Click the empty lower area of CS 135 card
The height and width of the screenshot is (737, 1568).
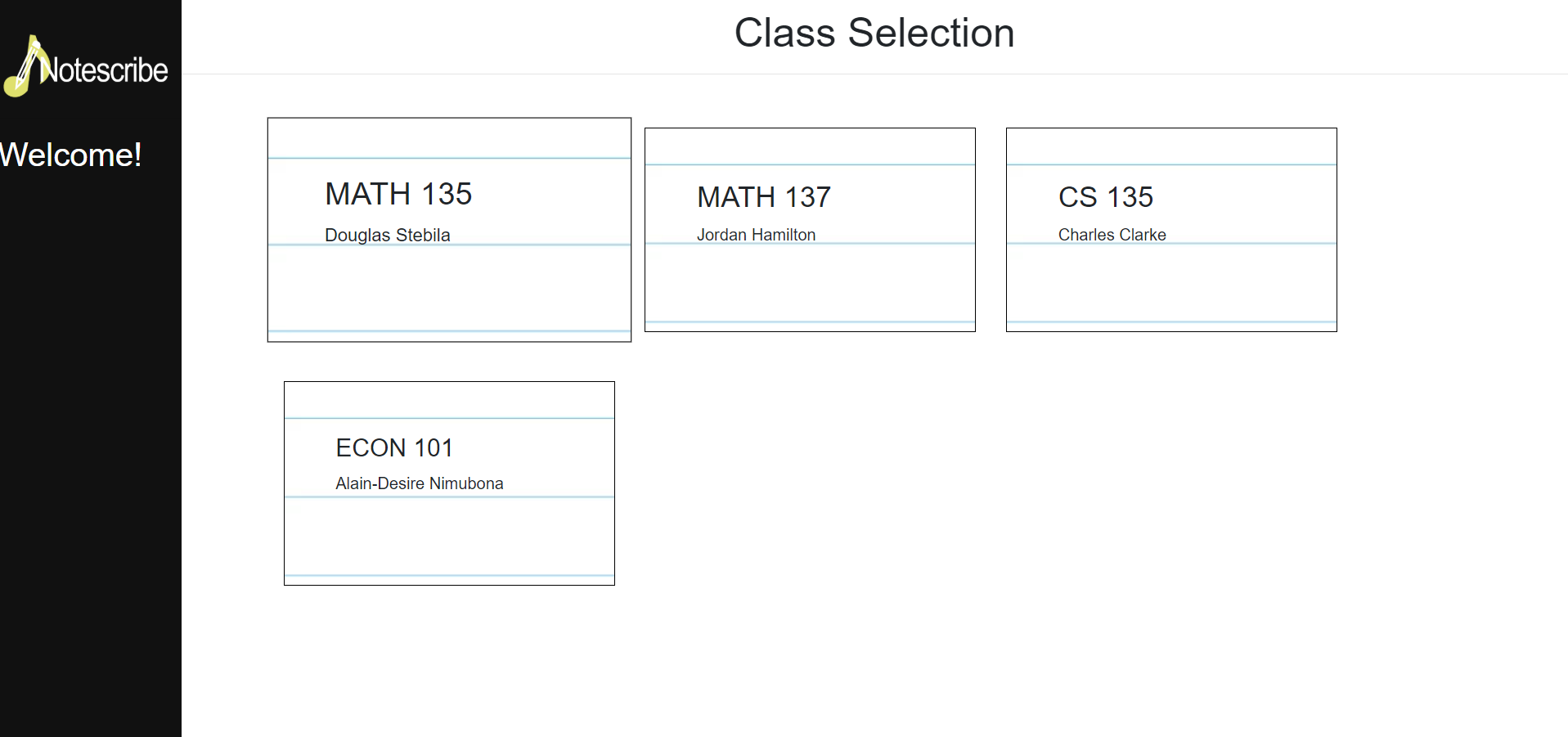coord(1171,283)
